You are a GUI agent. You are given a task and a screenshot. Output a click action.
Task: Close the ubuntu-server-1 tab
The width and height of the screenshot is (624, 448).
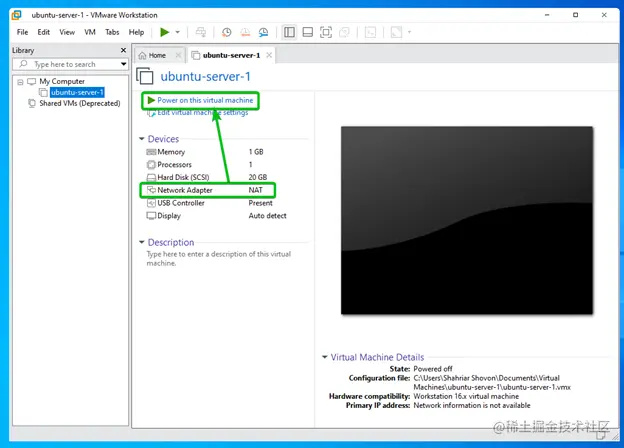[269, 55]
